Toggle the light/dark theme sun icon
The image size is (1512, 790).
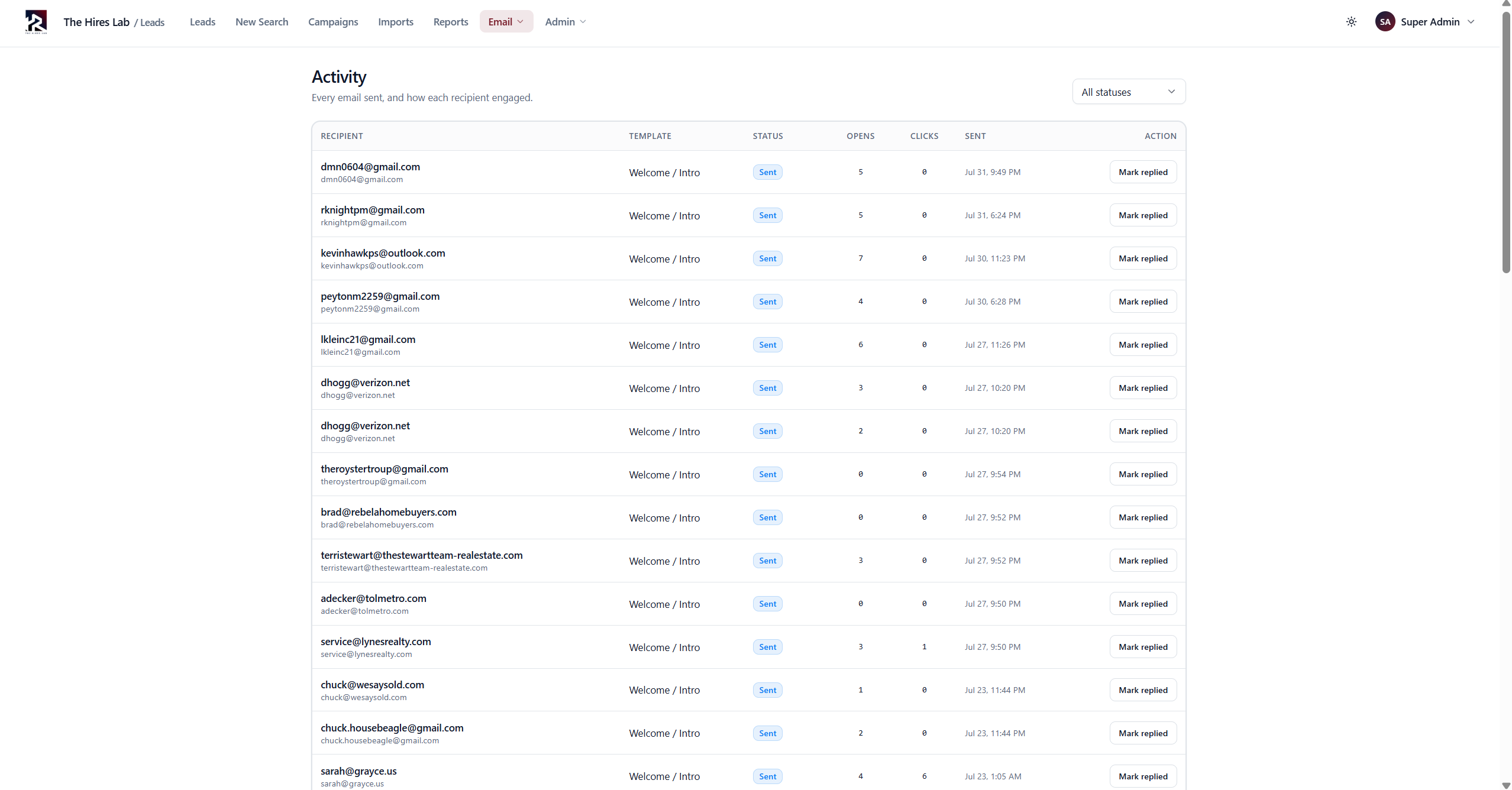coord(1351,22)
